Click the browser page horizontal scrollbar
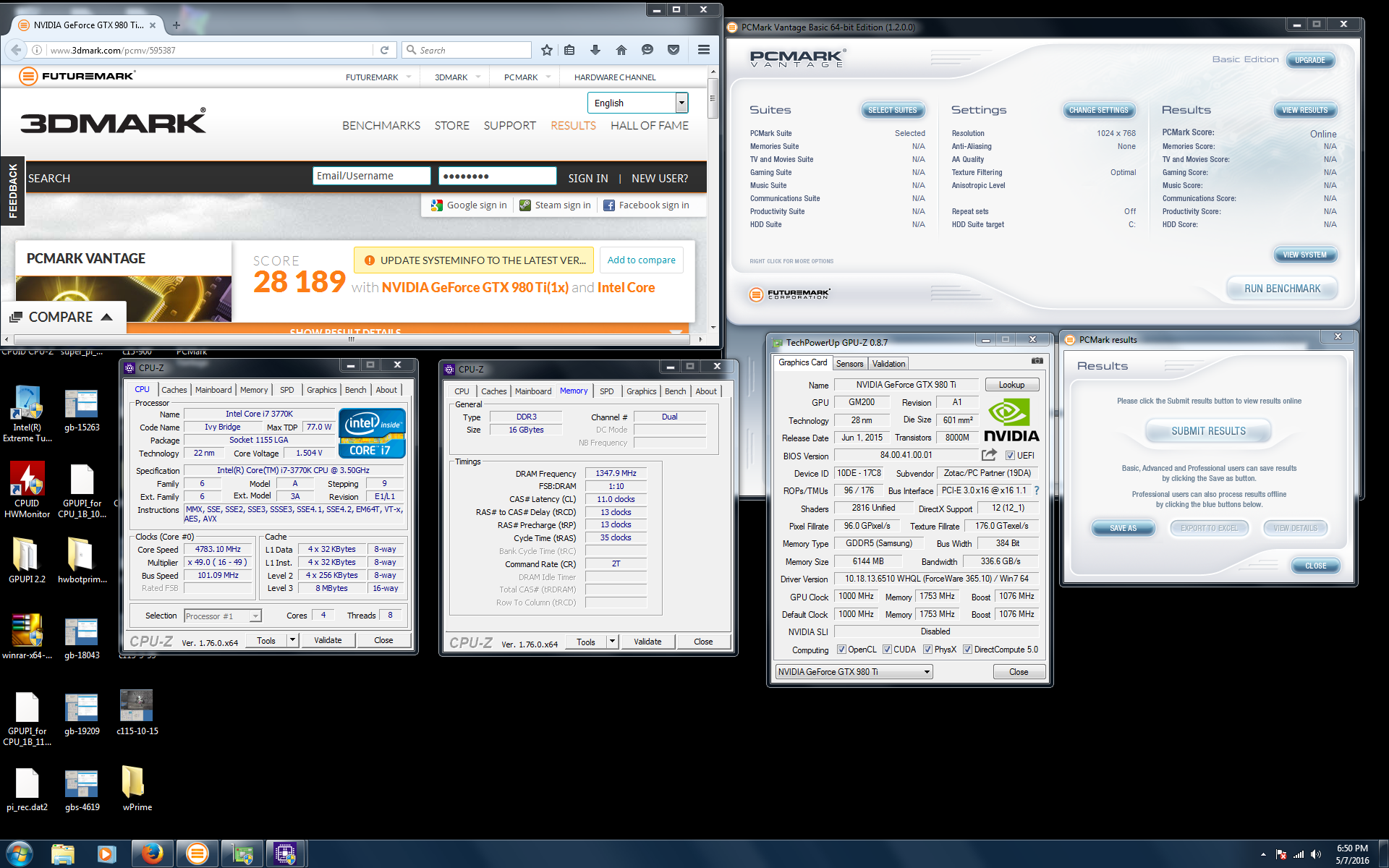The width and height of the screenshot is (1389, 868). (352, 339)
